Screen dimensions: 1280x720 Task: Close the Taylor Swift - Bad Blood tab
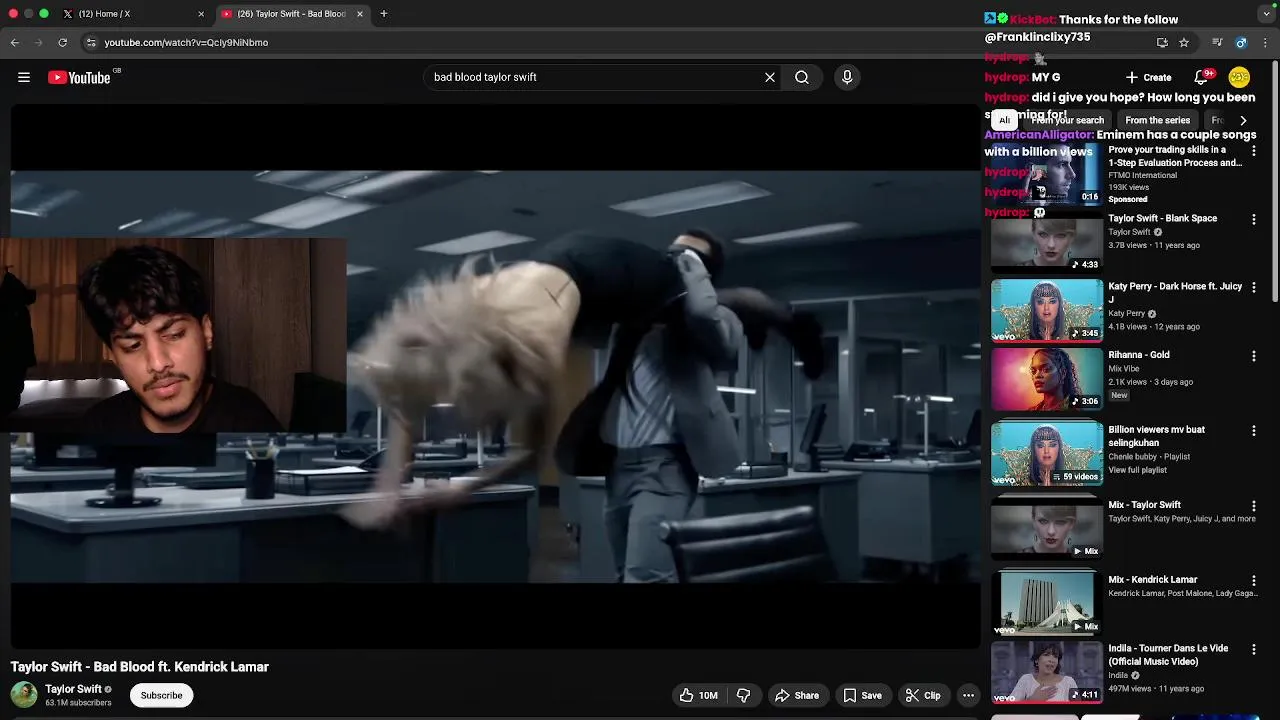[360, 14]
